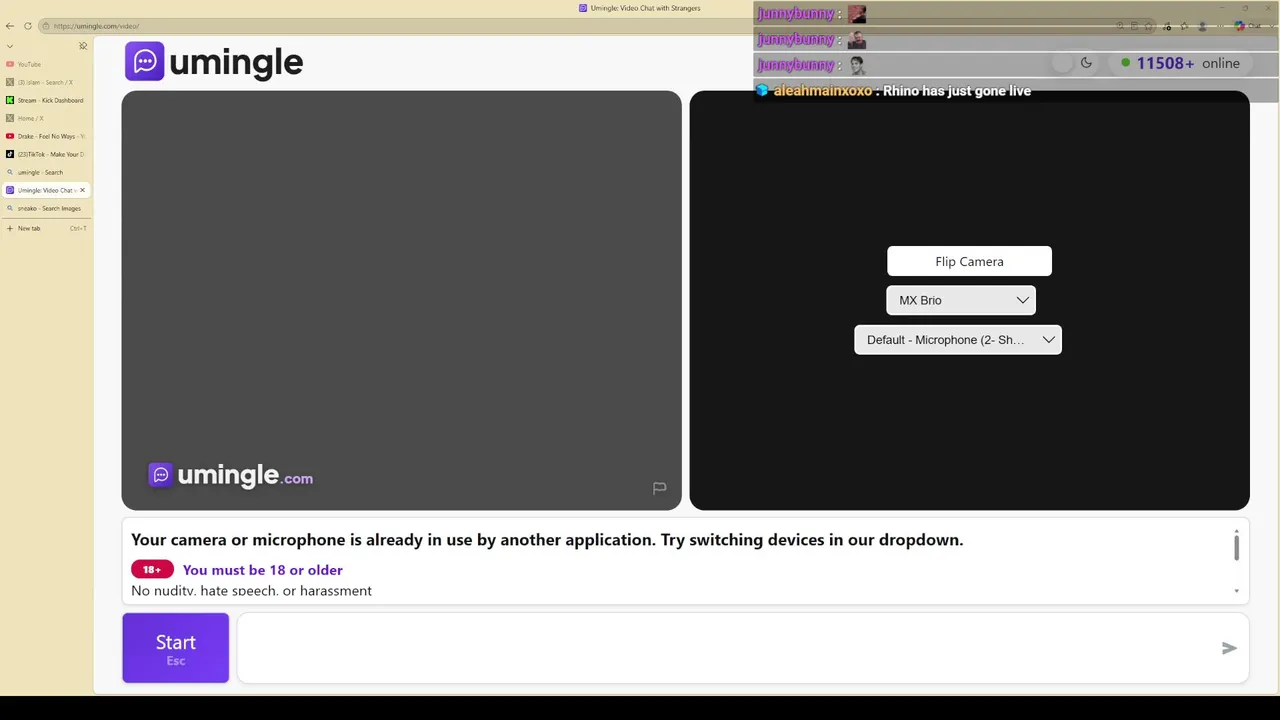Click the Flip Camera button
Image resolution: width=1280 pixels, height=720 pixels.
(x=969, y=261)
